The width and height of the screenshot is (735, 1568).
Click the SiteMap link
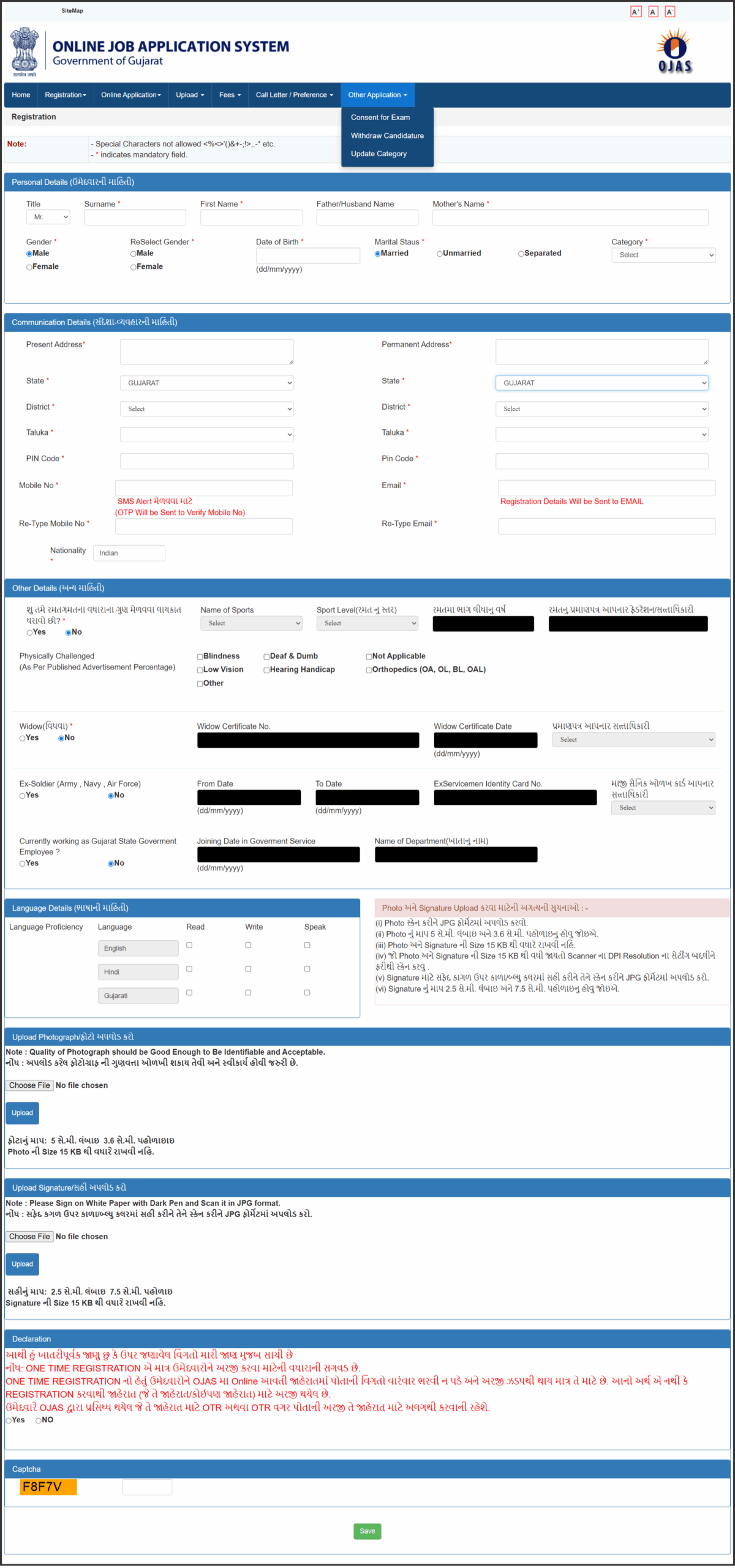[x=72, y=10]
